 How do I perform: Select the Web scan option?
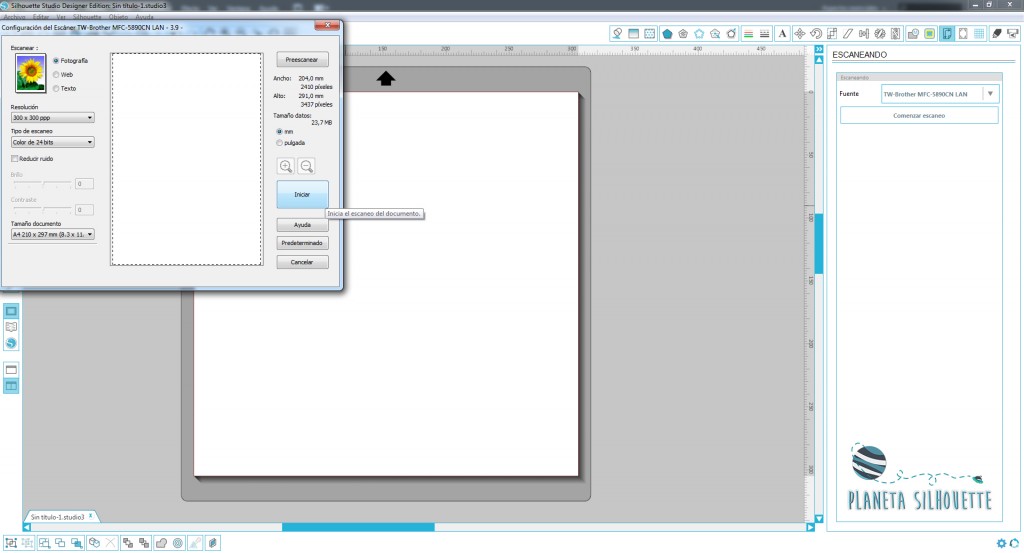tap(63, 74)
